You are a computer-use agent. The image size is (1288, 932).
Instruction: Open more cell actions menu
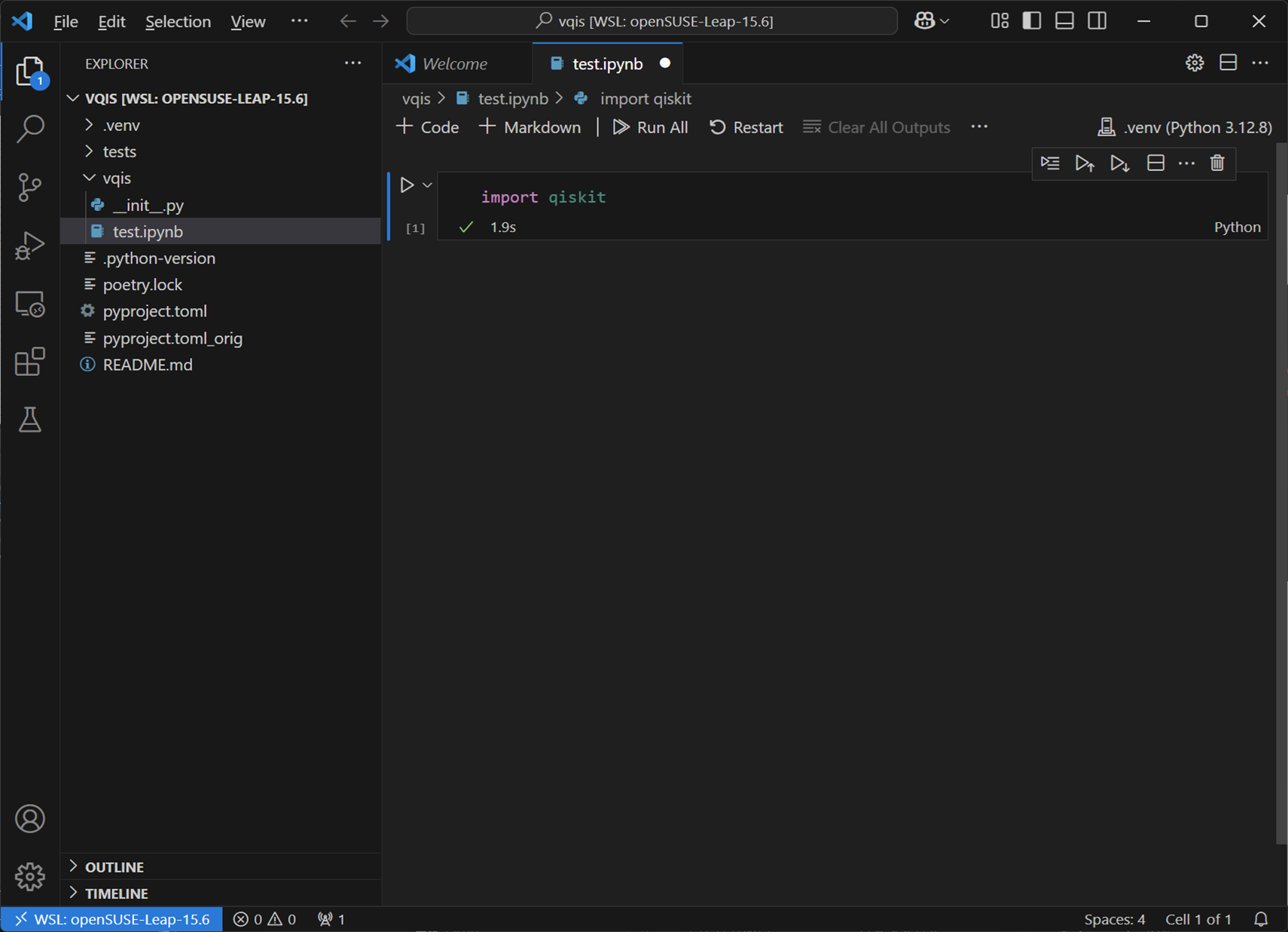[x=1186, y=163]
